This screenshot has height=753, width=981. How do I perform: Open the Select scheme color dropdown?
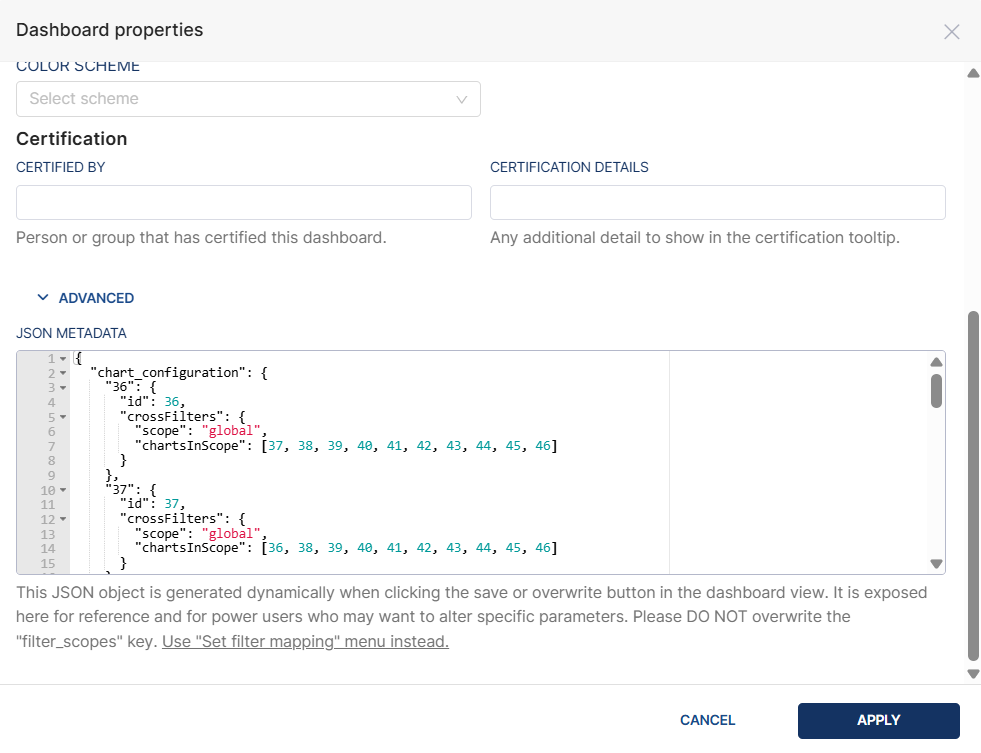coord(248,99)
